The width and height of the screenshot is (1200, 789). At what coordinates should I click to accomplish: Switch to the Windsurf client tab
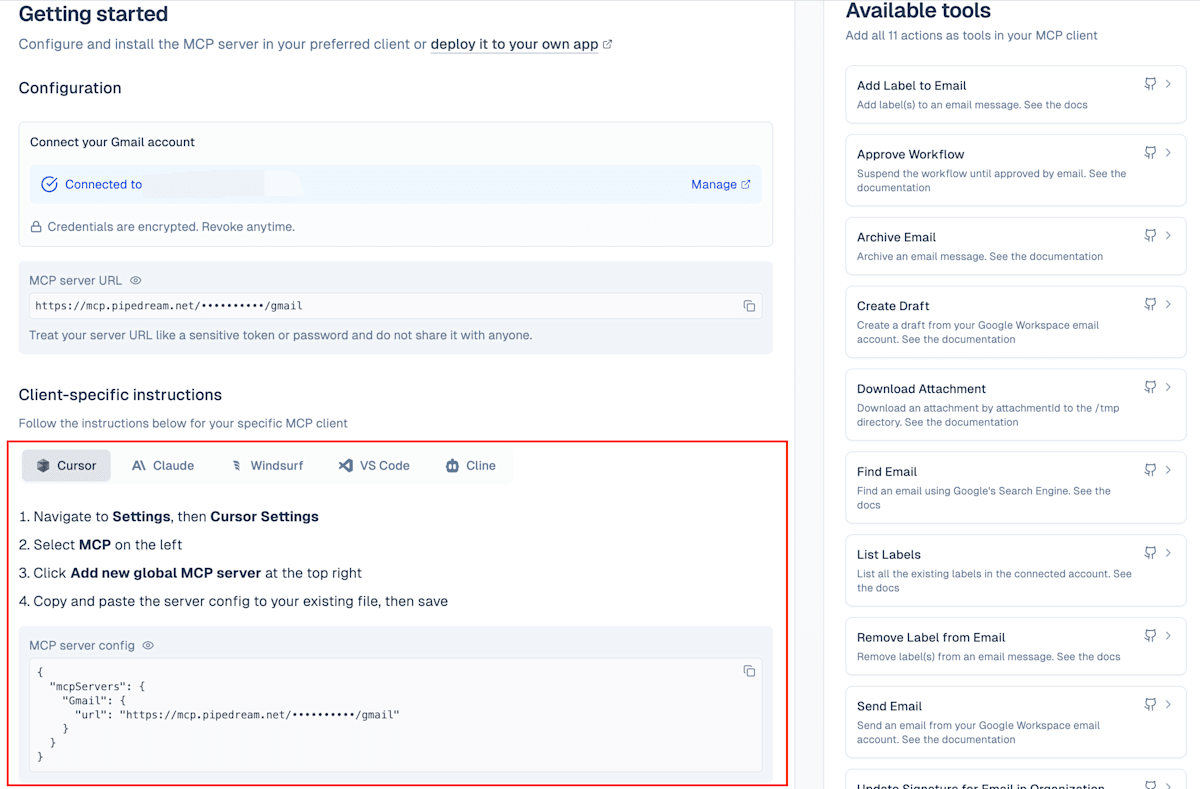coord(266,466)
